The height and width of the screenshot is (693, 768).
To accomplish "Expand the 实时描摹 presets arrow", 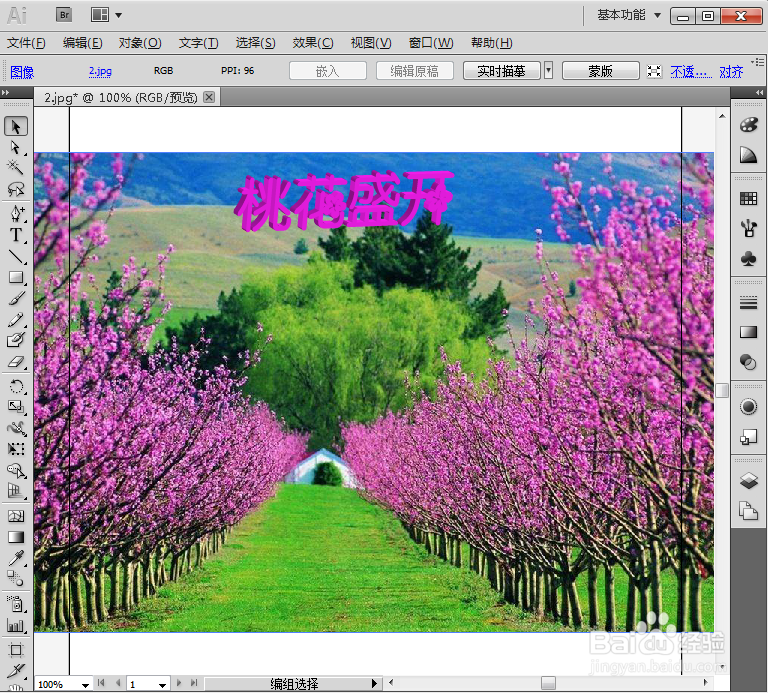I will (x=549, y=71).
